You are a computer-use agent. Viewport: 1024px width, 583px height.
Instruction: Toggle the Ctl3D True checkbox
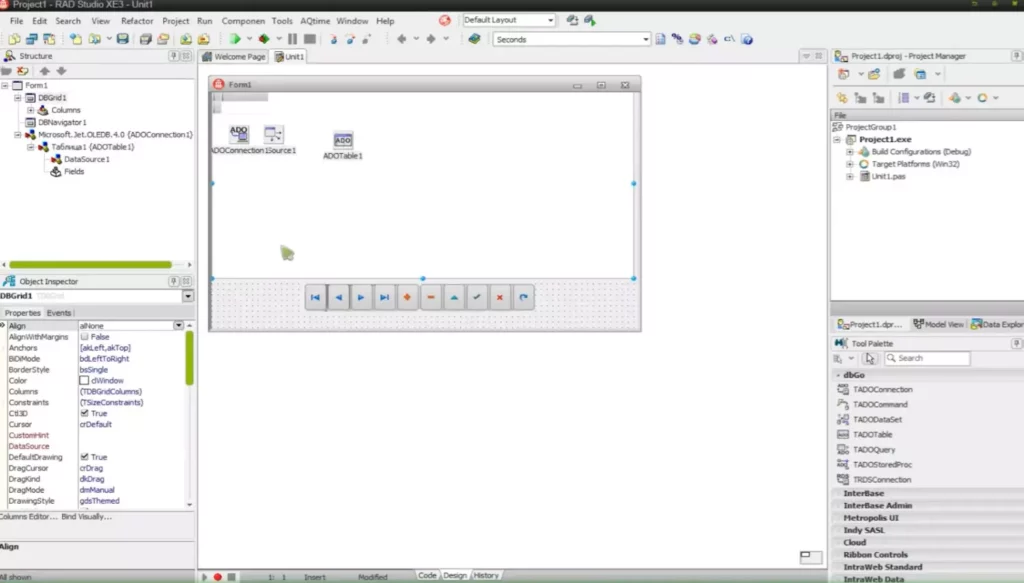(84, 413)
